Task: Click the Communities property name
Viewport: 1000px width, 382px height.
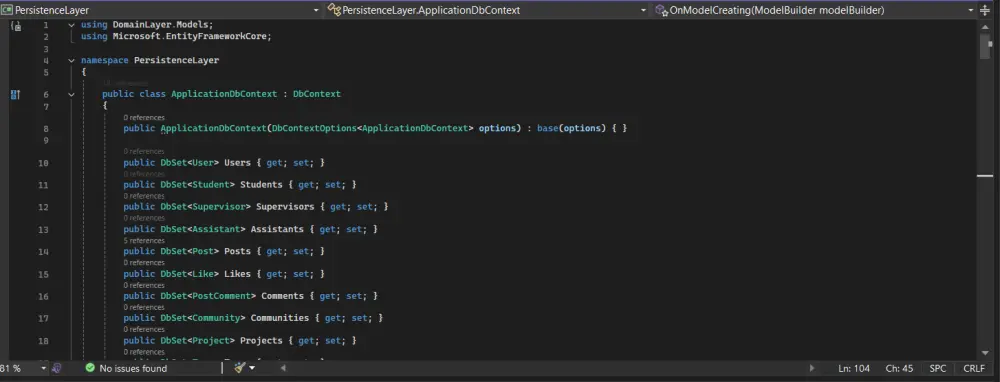Action: (x=279, y=318)
